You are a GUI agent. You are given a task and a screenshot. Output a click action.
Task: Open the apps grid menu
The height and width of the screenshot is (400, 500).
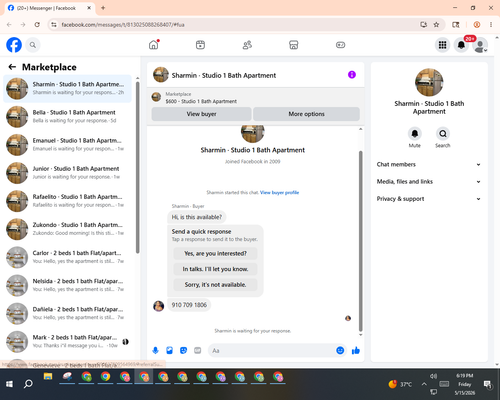tap(442, 45)
